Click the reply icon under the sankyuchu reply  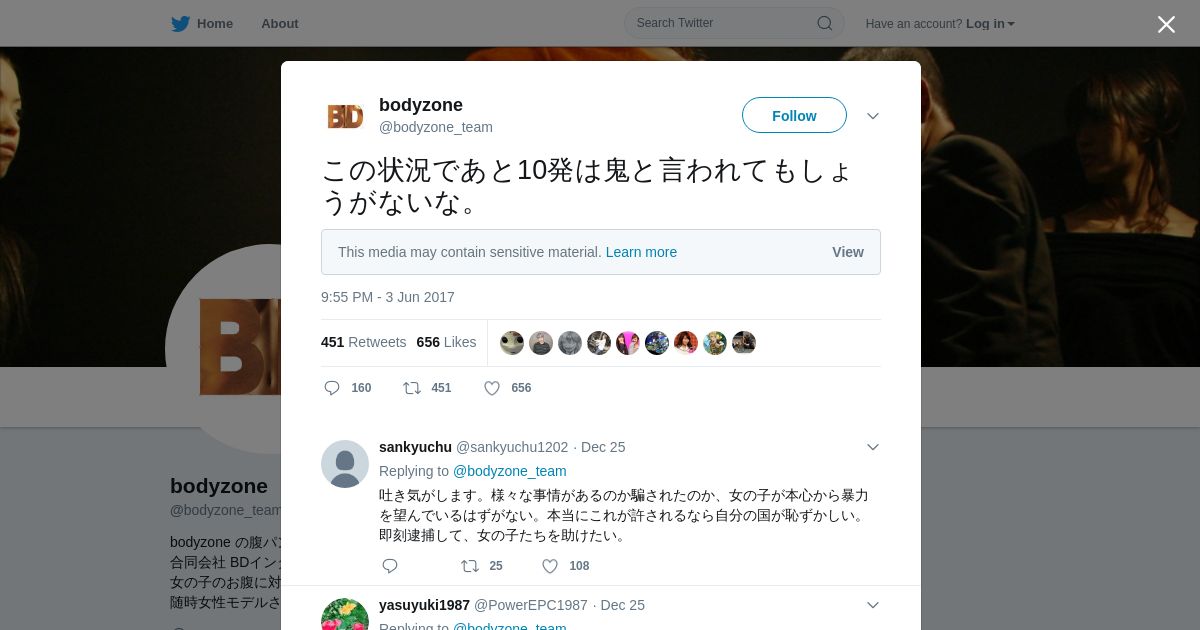tap(390, 566)
